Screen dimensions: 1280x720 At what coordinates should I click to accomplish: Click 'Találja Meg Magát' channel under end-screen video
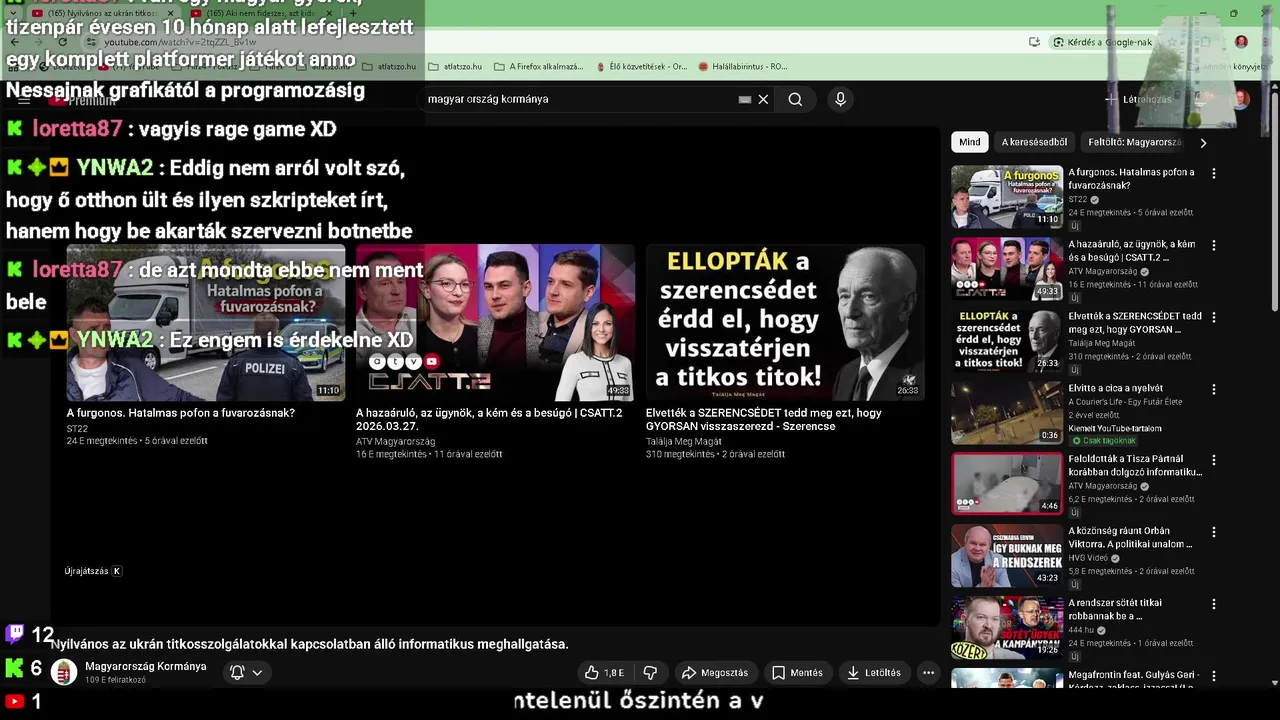click(684, 441)
